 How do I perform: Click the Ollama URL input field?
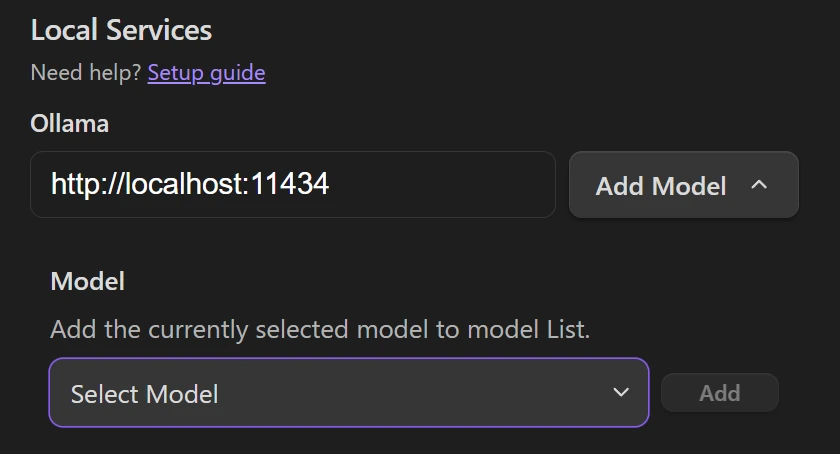tap(292, 185)
